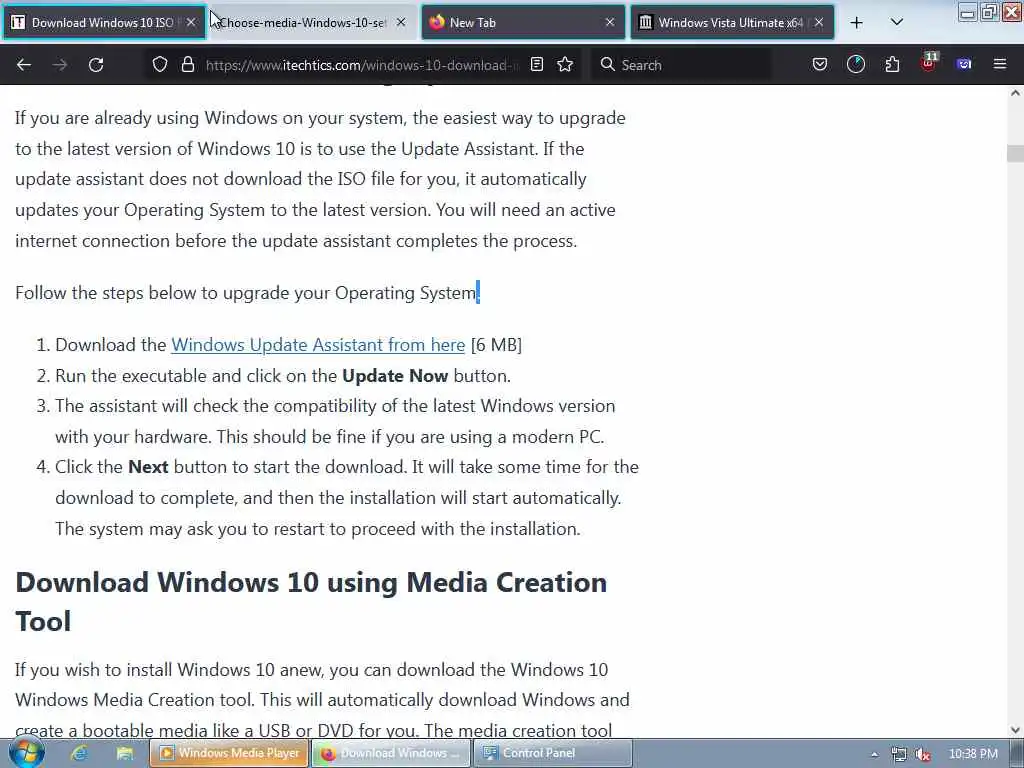Click the purple extension icon in the toolbar
The height and width of the screenshot is (768, 1024).
coord(964,64)
